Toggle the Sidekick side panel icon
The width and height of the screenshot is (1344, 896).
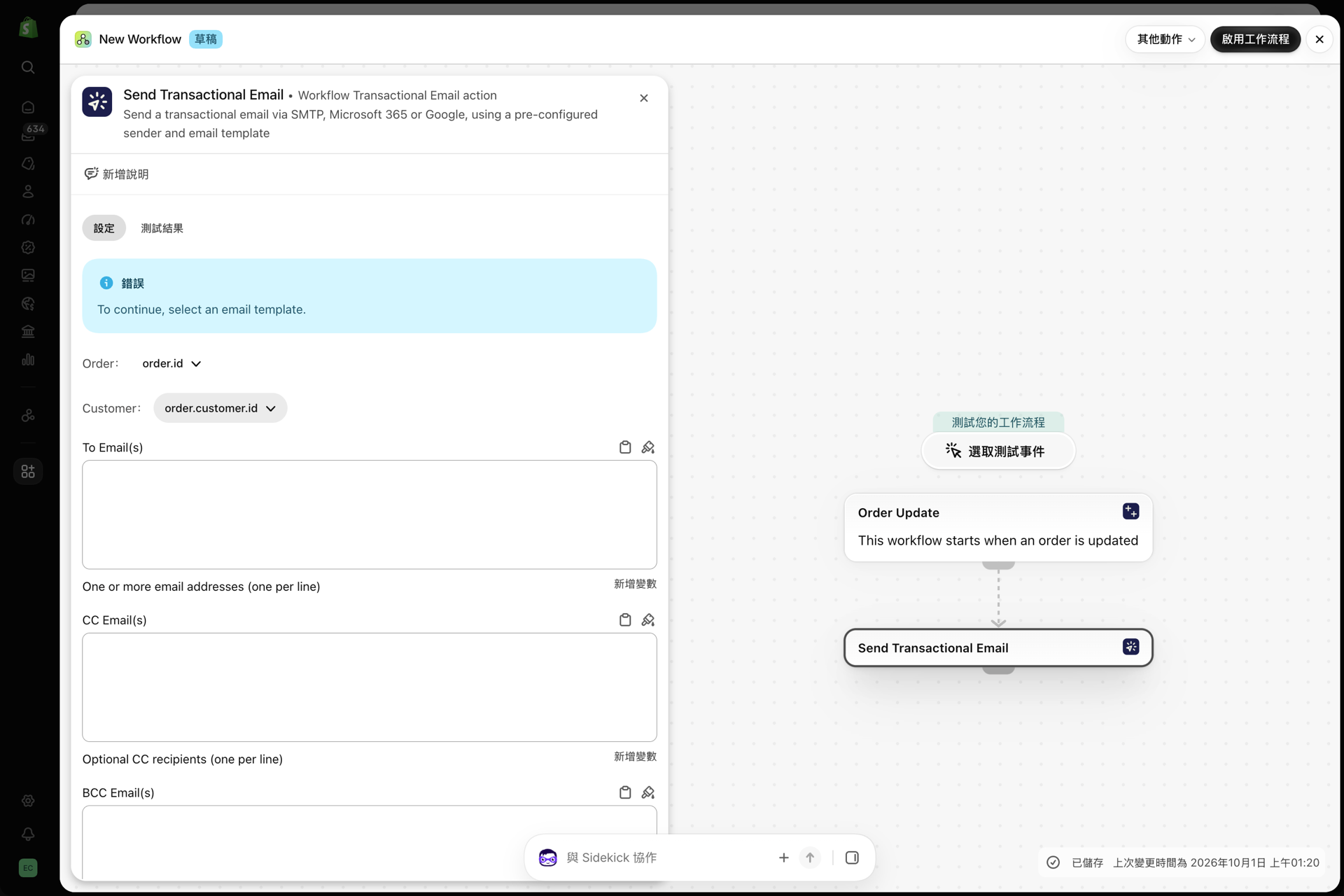pyautogui.click(x=852, y=857)
